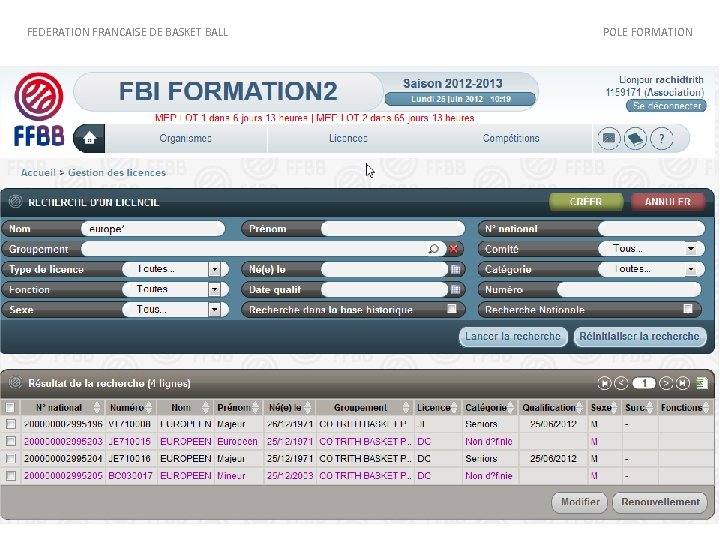Focus the Numéro input field
This screenshot has width=720, height=540.
pos(629,289)
